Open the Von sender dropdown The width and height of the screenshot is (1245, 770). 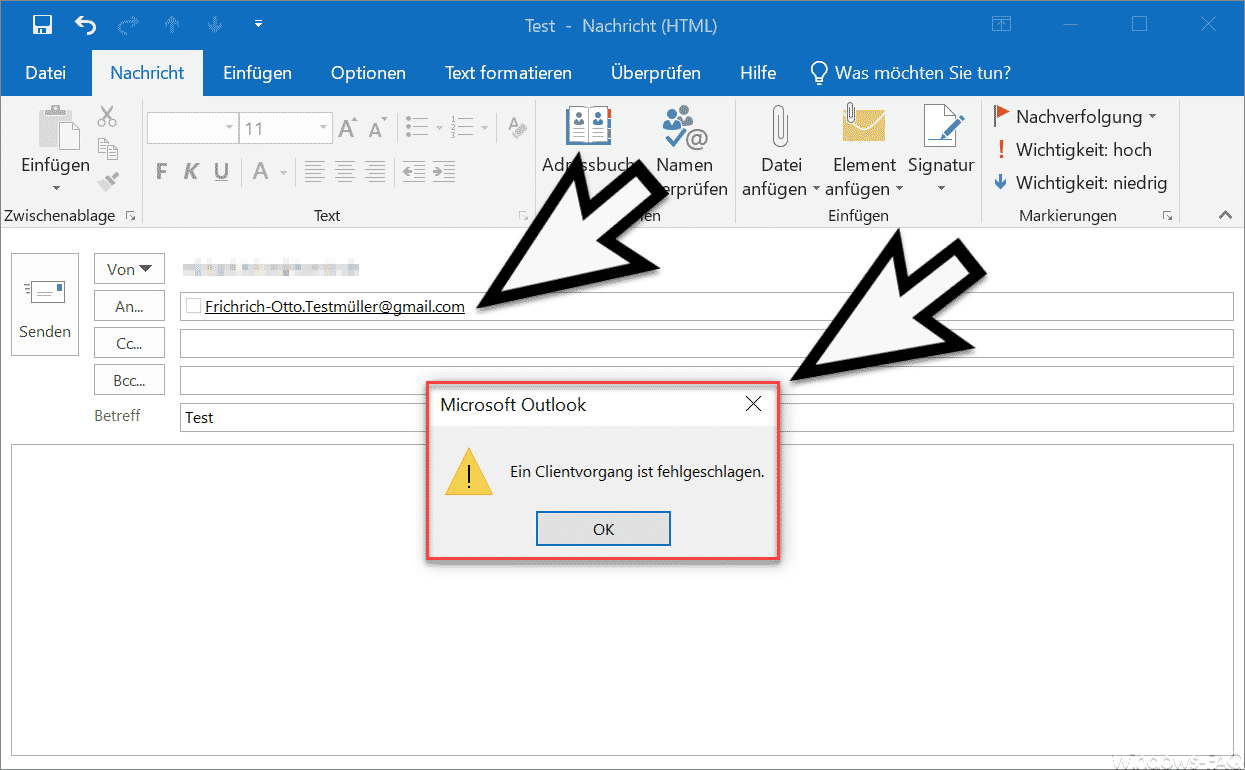pos(130,269)
